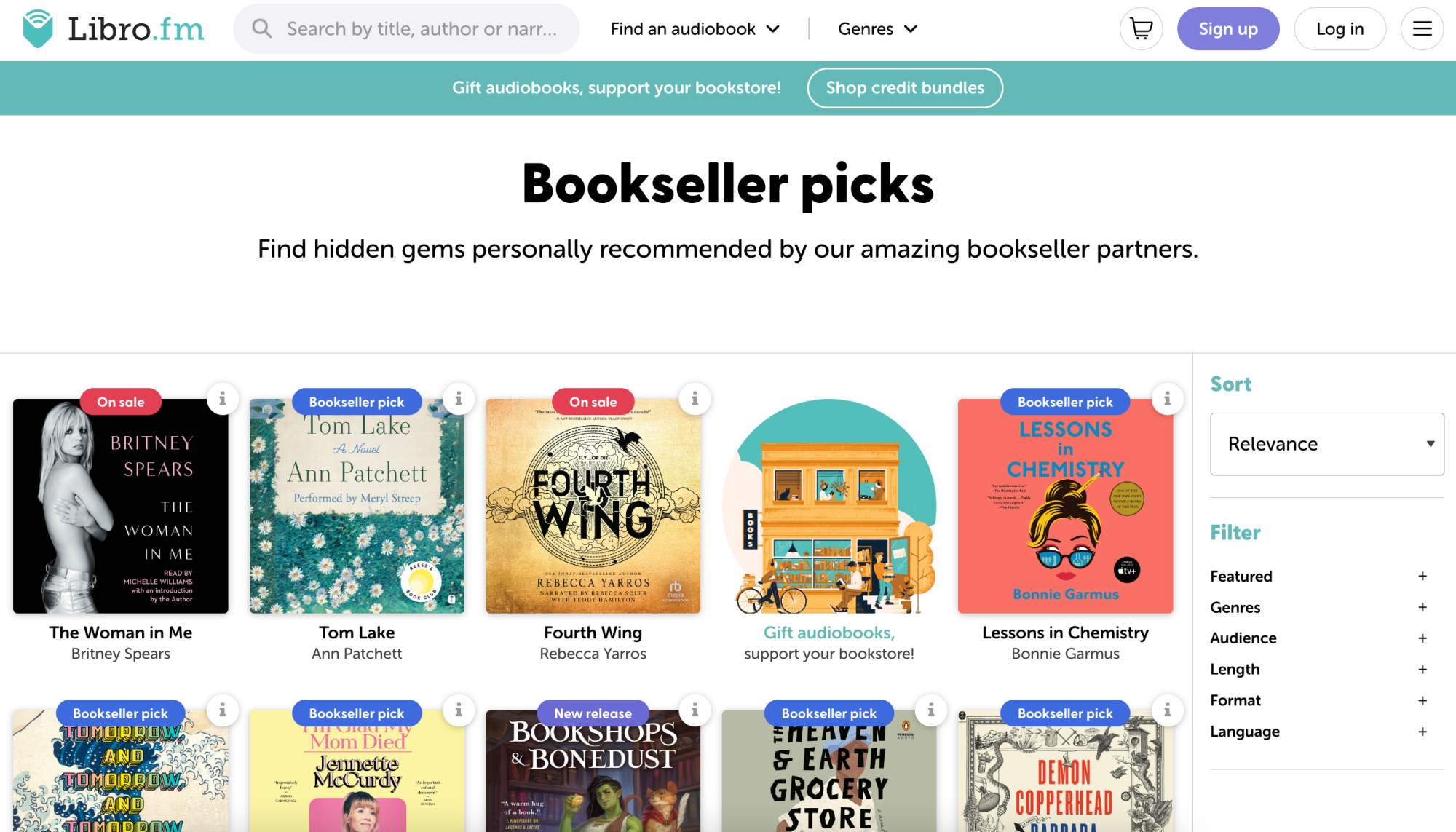The width and height of the screenshot is (1456, 832).
Task: Click the search magnifier icon
Action: pos(261,28)
